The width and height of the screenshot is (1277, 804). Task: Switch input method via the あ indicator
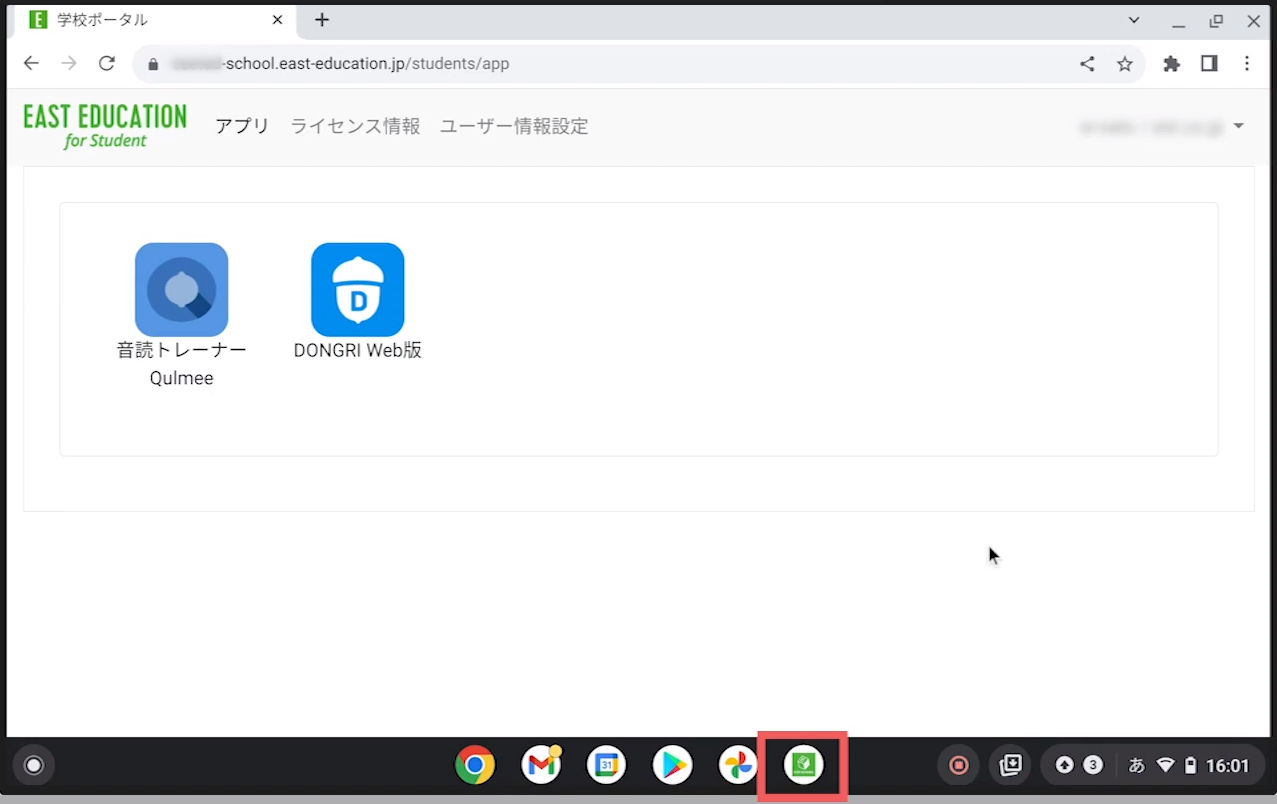(1136, 766)
